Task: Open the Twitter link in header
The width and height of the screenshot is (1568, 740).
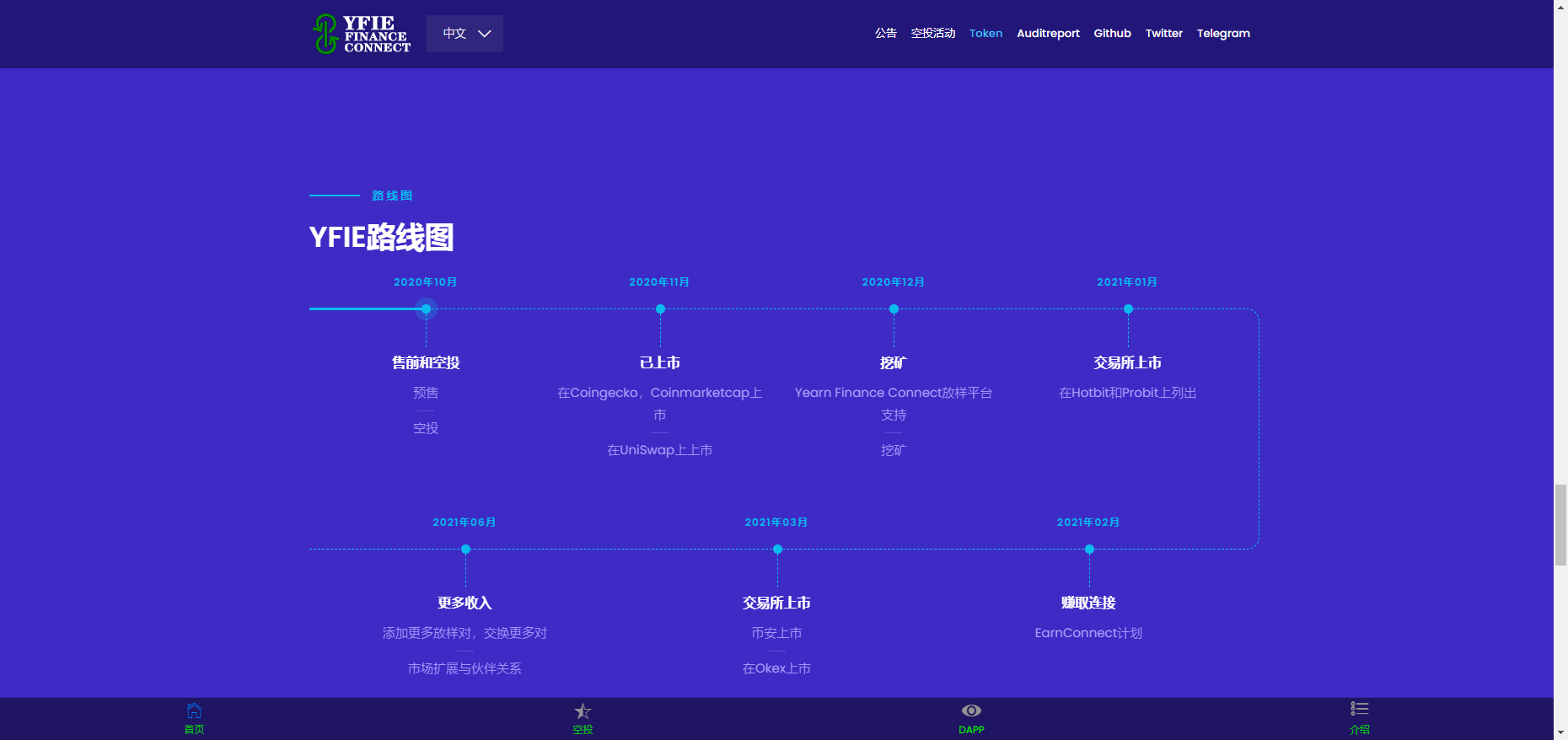Action: [x=1163, y=34]
